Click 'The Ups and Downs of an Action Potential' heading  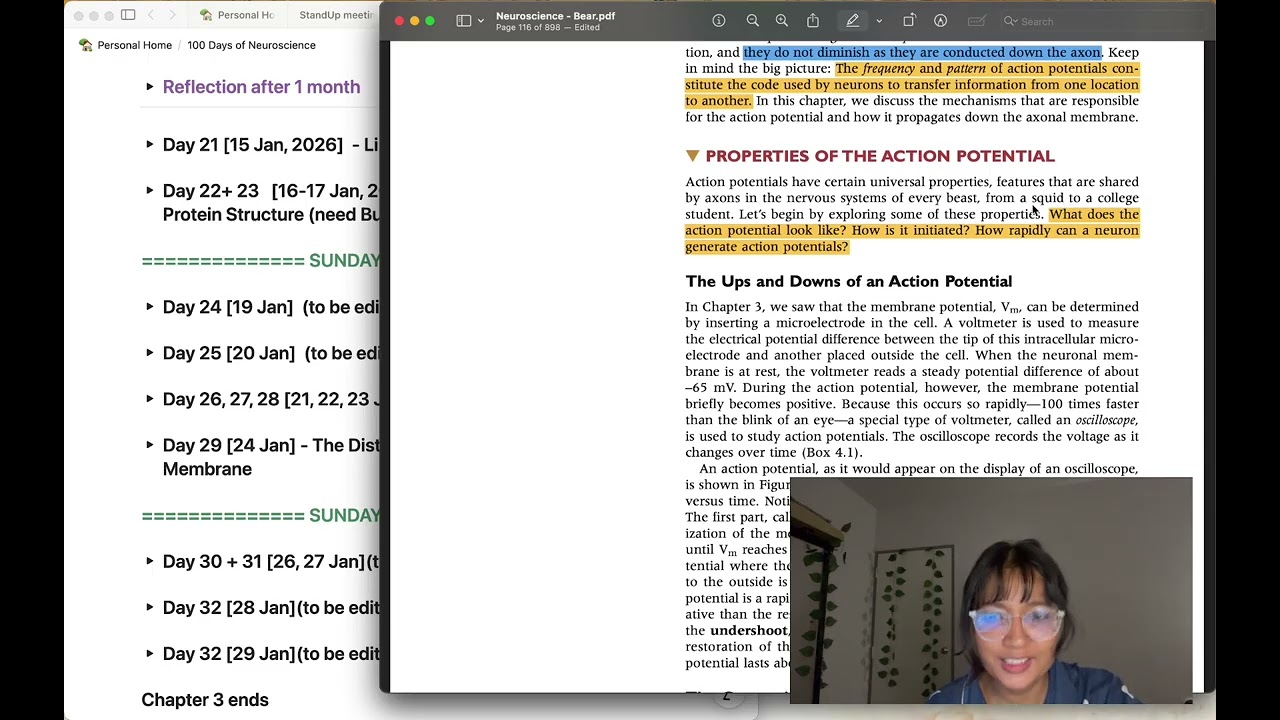(848, 281)
